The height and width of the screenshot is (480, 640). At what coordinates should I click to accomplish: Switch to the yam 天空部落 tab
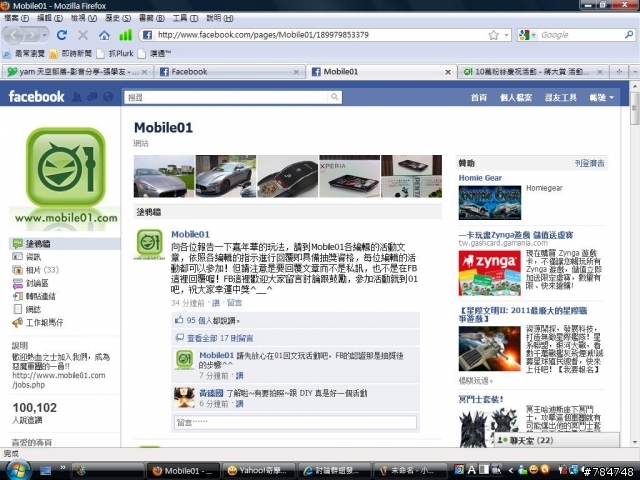(x=77, y=72)
